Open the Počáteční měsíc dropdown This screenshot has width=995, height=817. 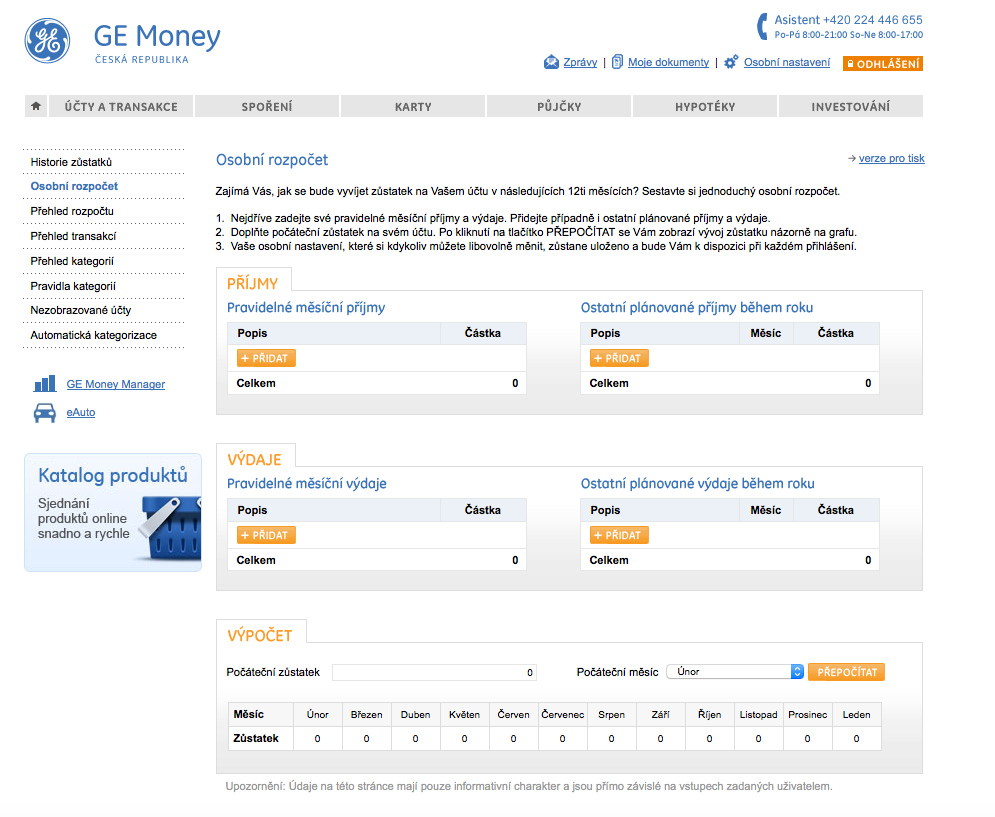(735, 672)
